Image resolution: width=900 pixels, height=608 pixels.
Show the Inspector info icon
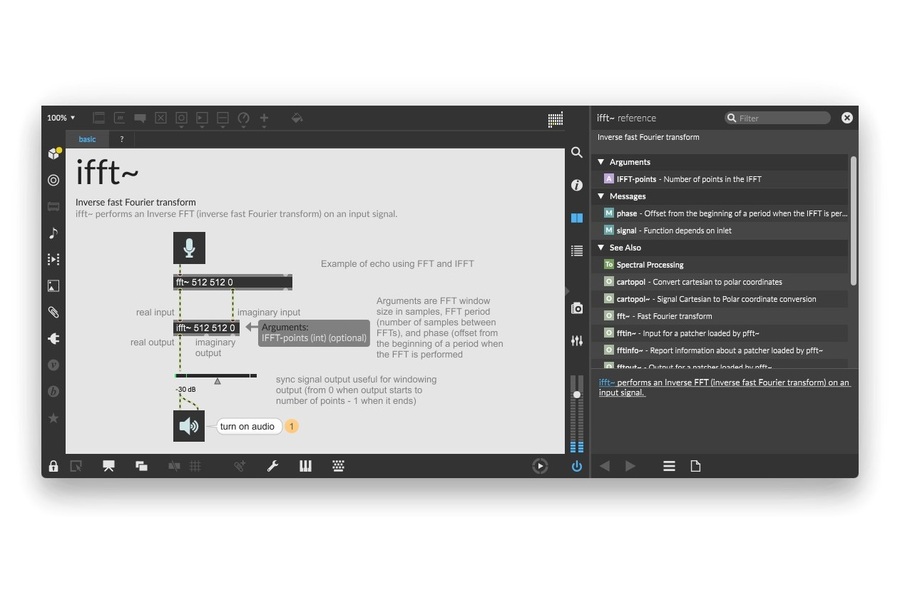577,185
